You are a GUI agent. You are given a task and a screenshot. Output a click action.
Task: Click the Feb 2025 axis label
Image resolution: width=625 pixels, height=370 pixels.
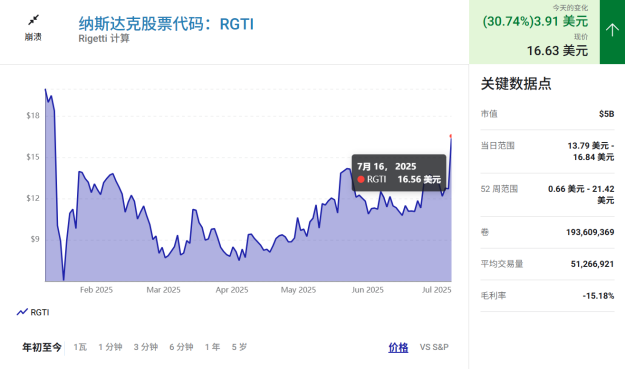96,290
